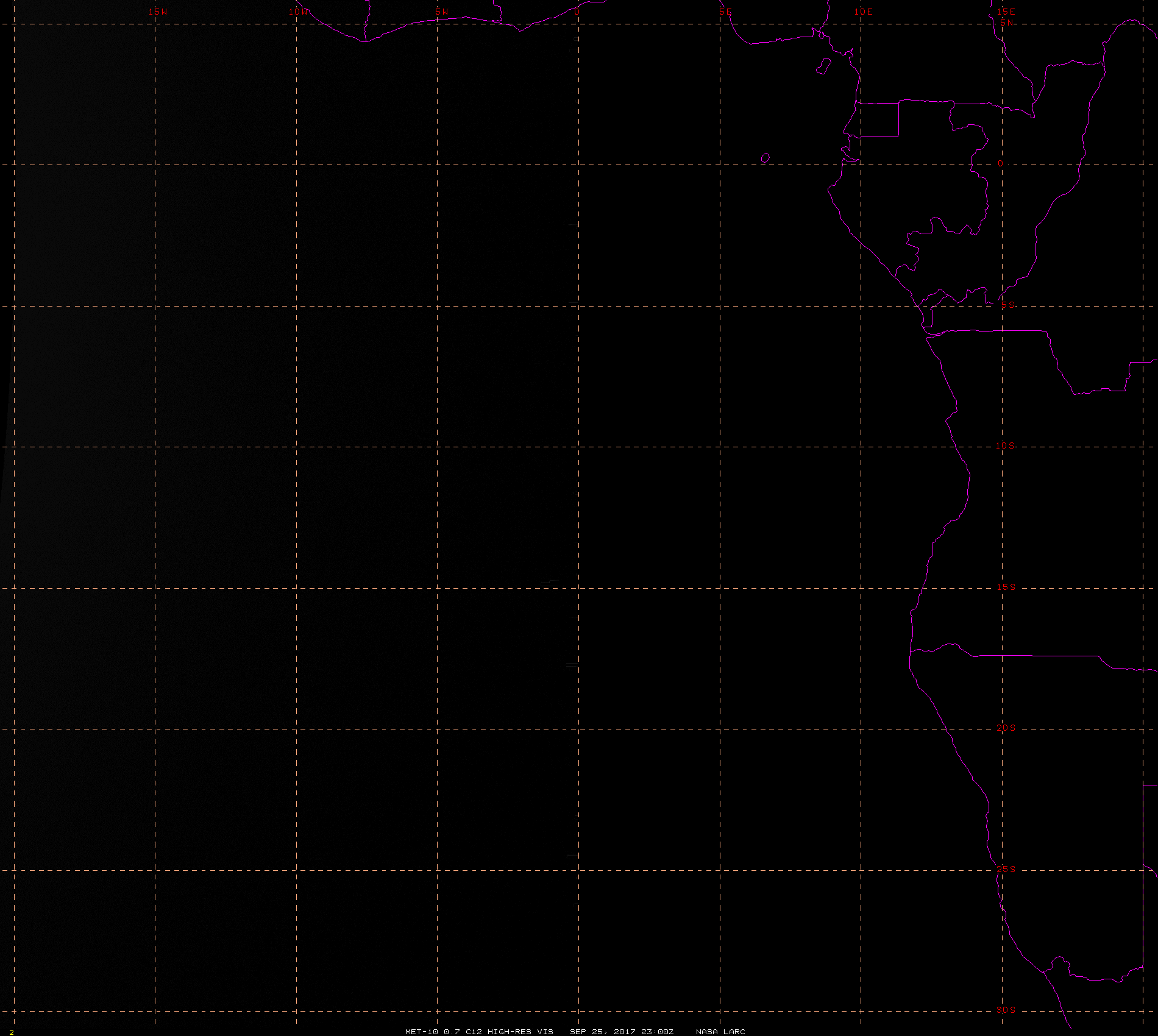This screenshot has height=1036, width=1158.
Task: Click the 23:00Z timestamp text
Action: pos(658,1031)
